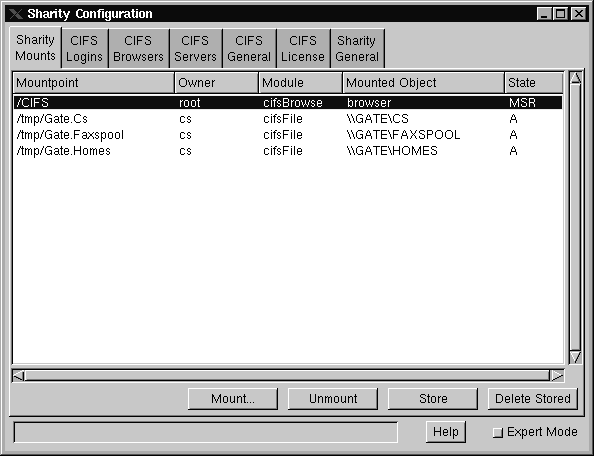Click the scroll up arrow
The height and width of the screenshot is (456, 594).
coord(575,78)
